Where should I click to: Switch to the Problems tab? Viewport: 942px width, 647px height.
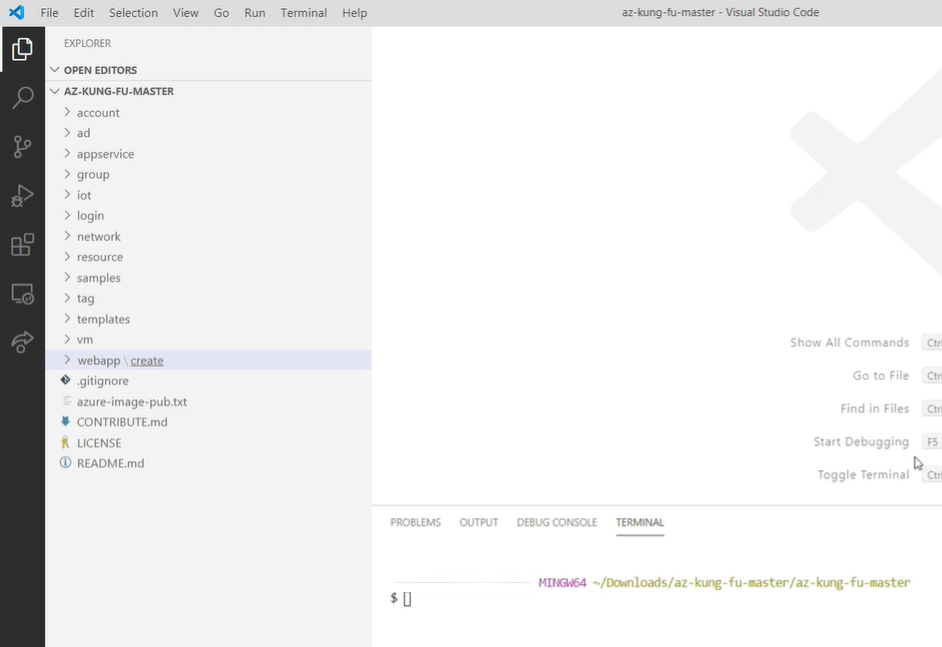click(x=415, y=522)
